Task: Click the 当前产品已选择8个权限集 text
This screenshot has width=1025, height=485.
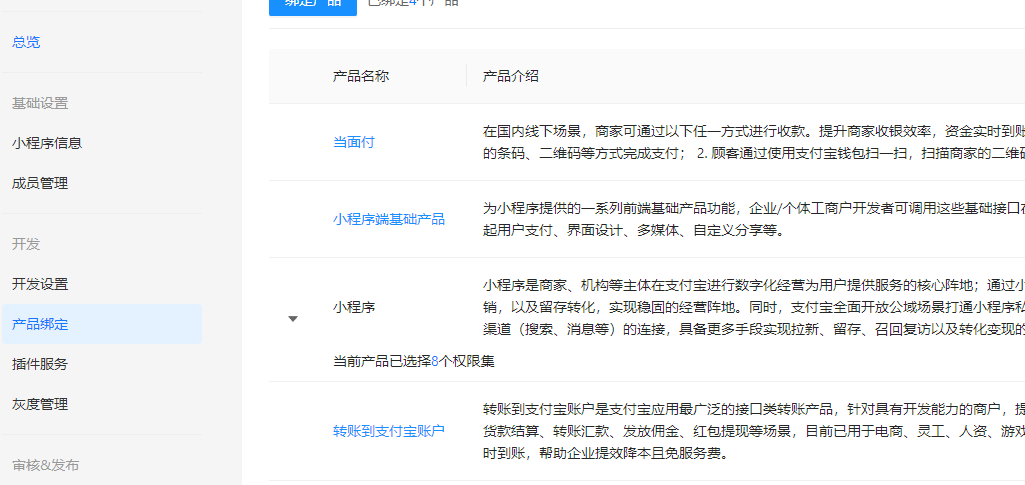Action: point(414,361)
